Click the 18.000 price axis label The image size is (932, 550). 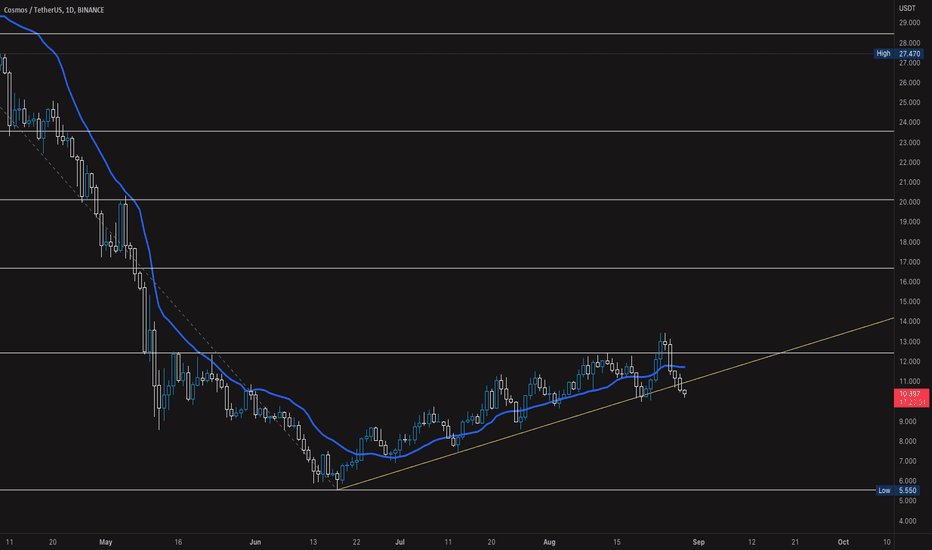tap(909, 242)
